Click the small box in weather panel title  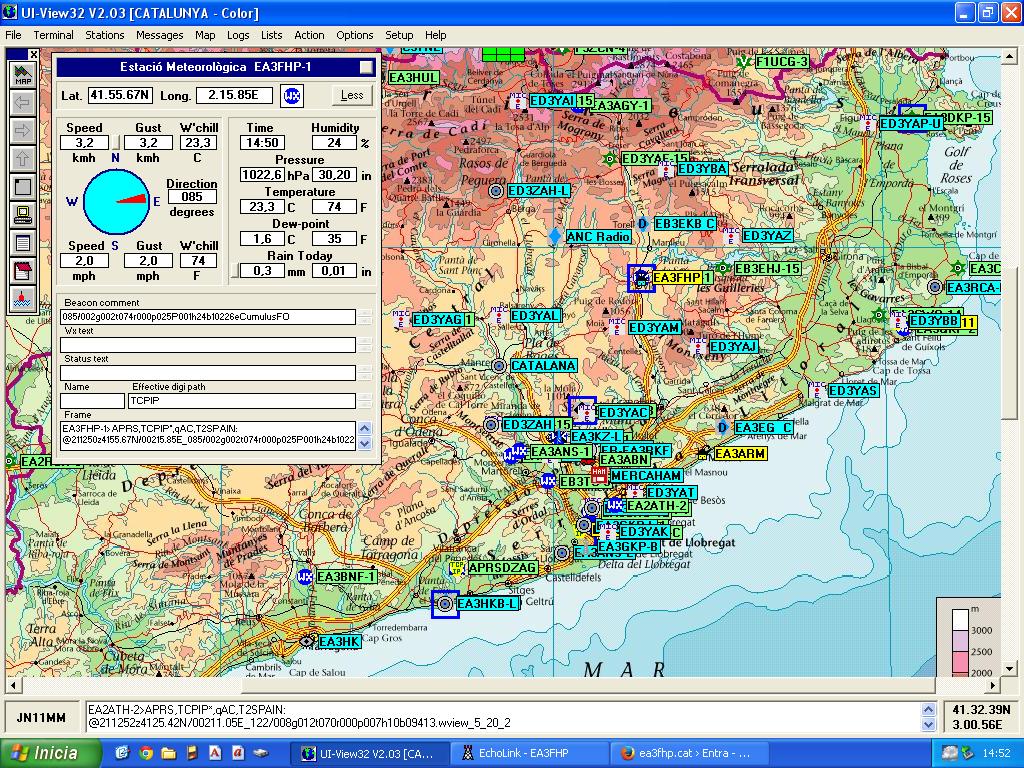coord(367,67)
